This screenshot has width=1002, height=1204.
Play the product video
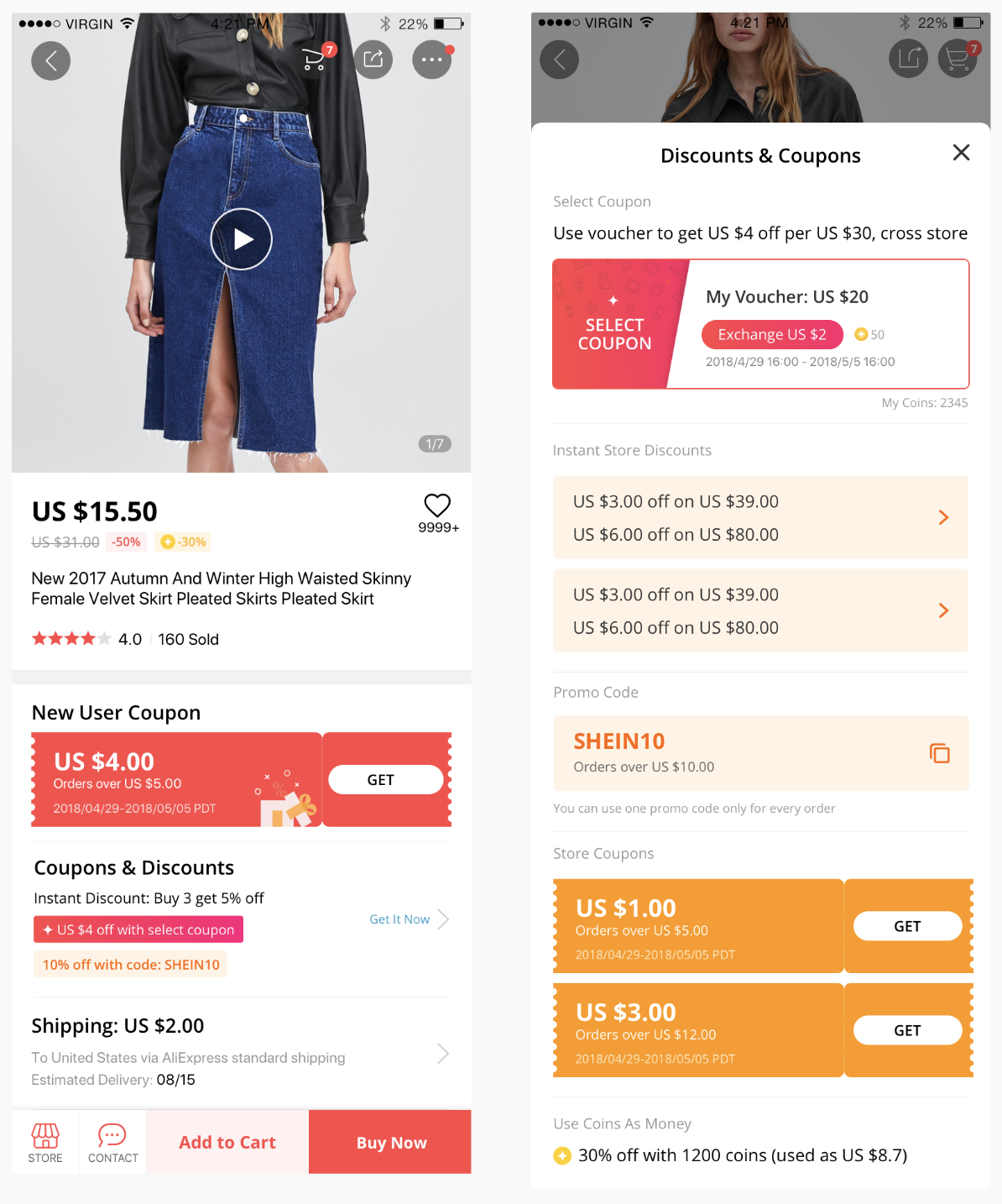(242, 239)
